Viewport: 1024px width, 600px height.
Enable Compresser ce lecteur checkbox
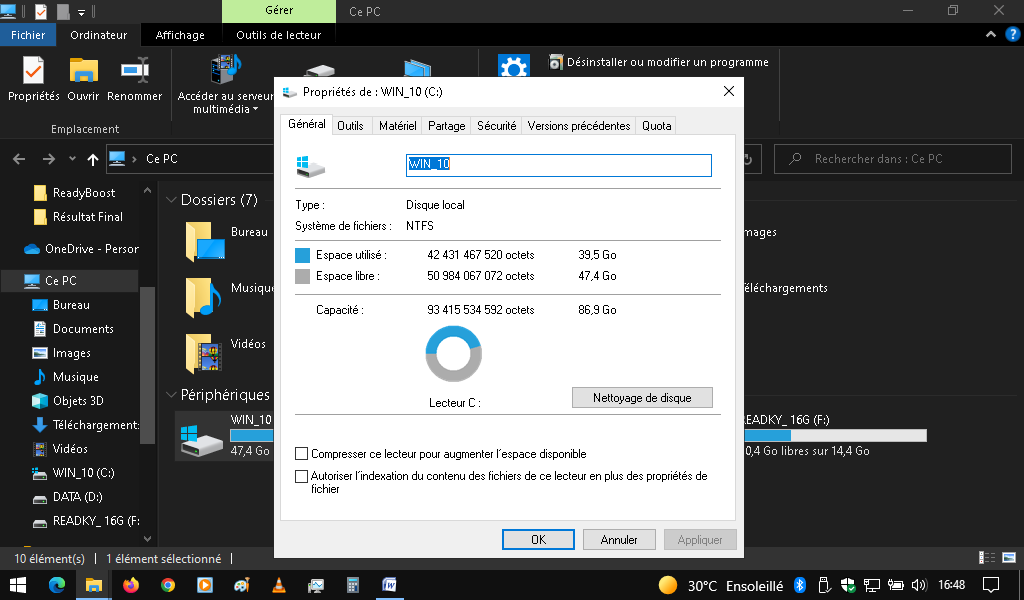pyautogui.click(x=301, y=454)
